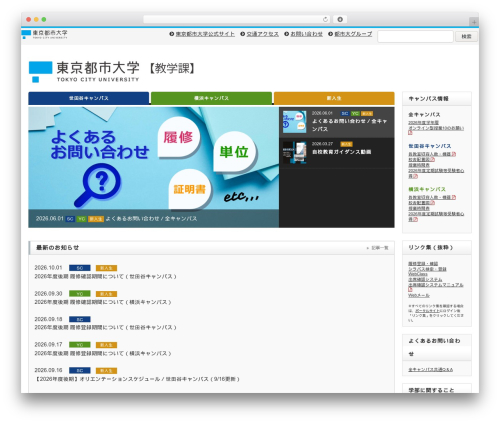Screen dimensions: 500x423
Task: Open 全キャンパス共通Q&A link
Action: [x=431, y=370]
